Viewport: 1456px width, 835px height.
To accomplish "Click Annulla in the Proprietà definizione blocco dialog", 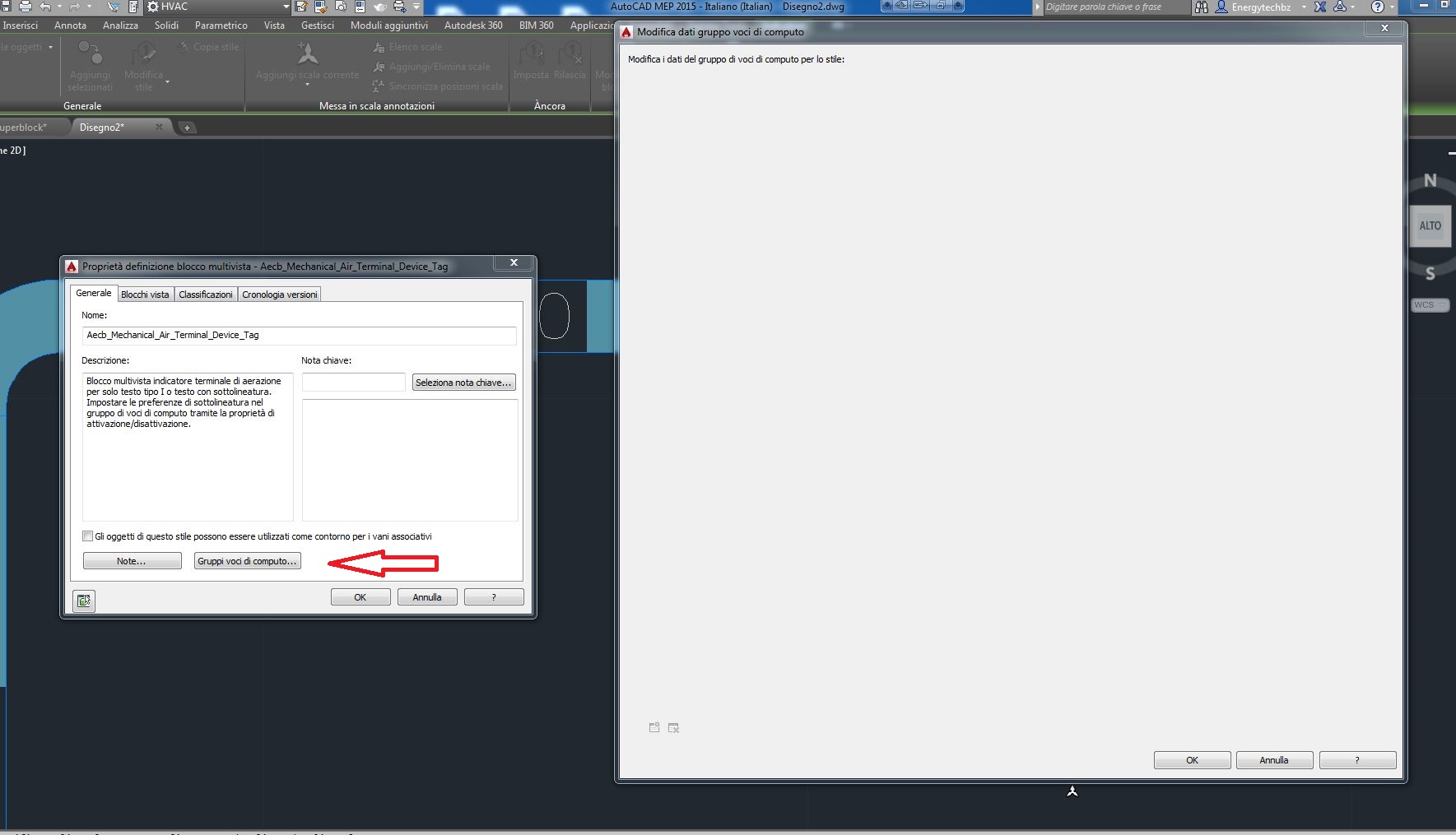I will (x=427, y=597).
